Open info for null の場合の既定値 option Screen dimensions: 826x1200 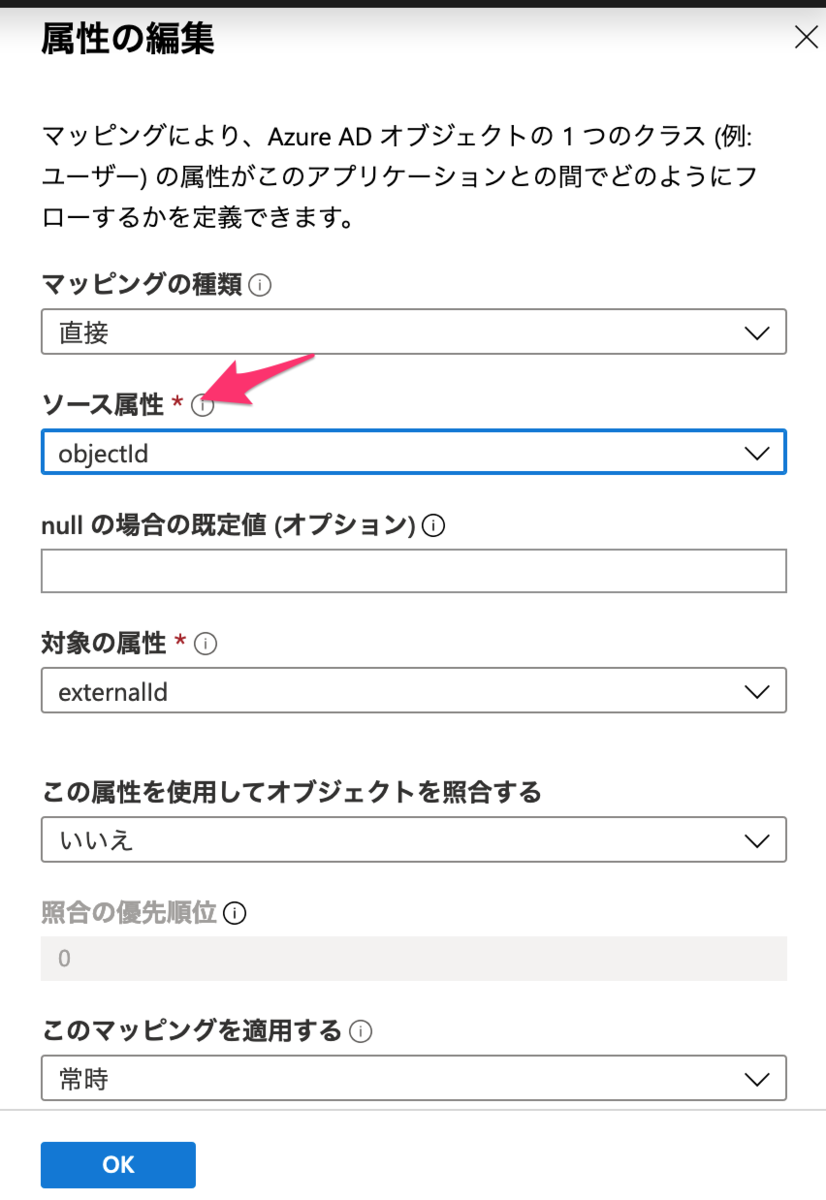434,525
